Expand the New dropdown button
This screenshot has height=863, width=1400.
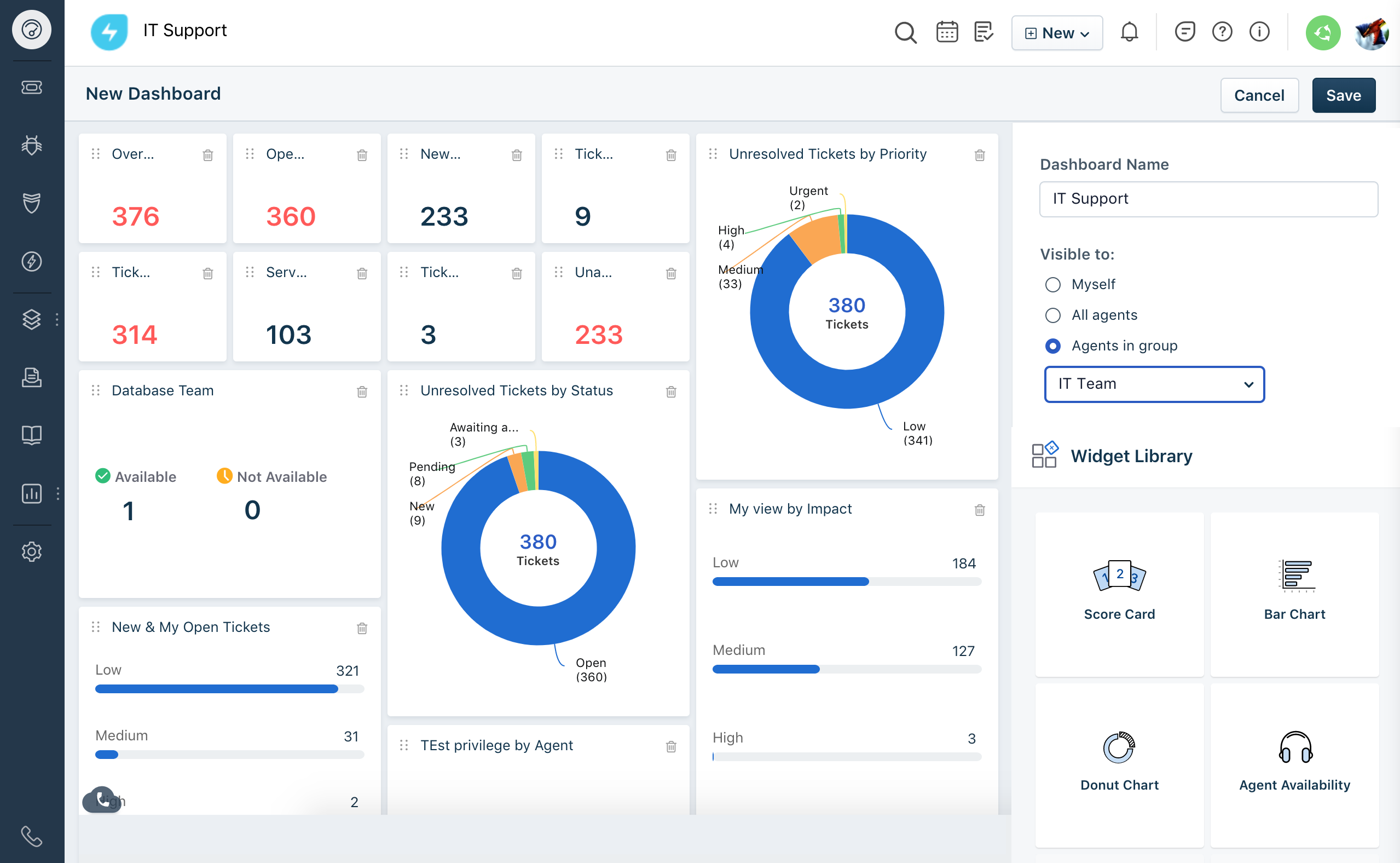click(1056, 33)
